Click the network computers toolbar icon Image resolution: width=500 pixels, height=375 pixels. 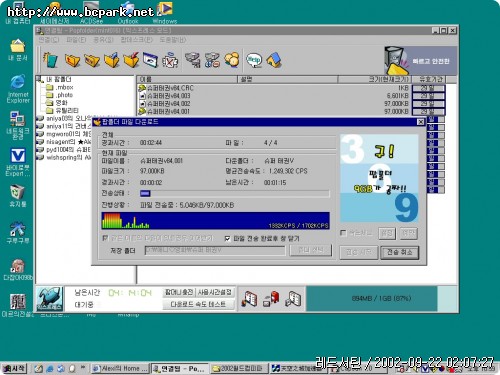click(193, 60)
